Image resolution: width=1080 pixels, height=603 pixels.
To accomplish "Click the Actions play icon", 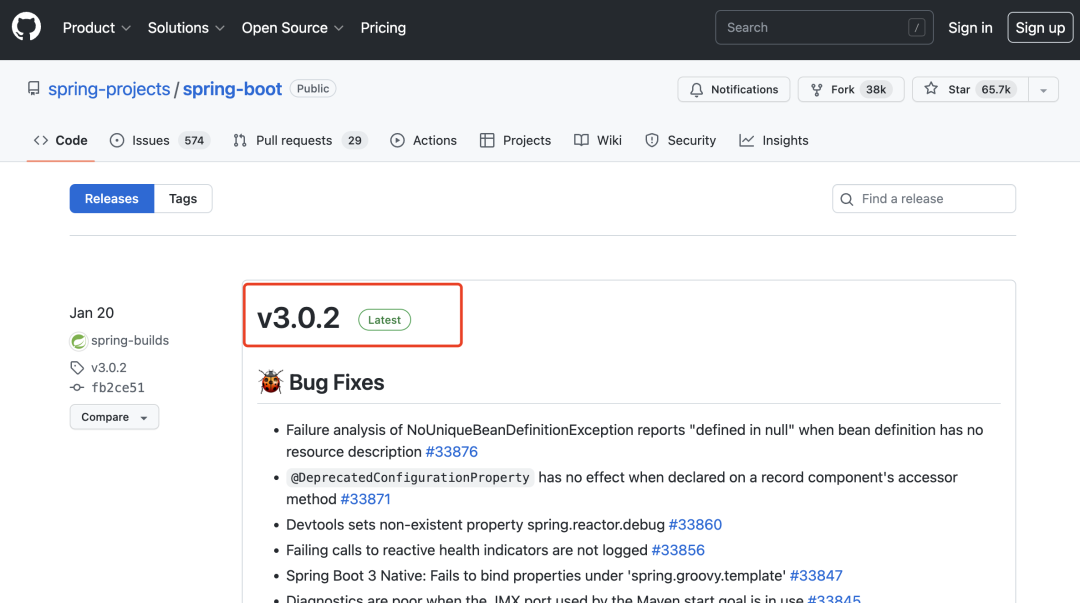I will (397, 141).
